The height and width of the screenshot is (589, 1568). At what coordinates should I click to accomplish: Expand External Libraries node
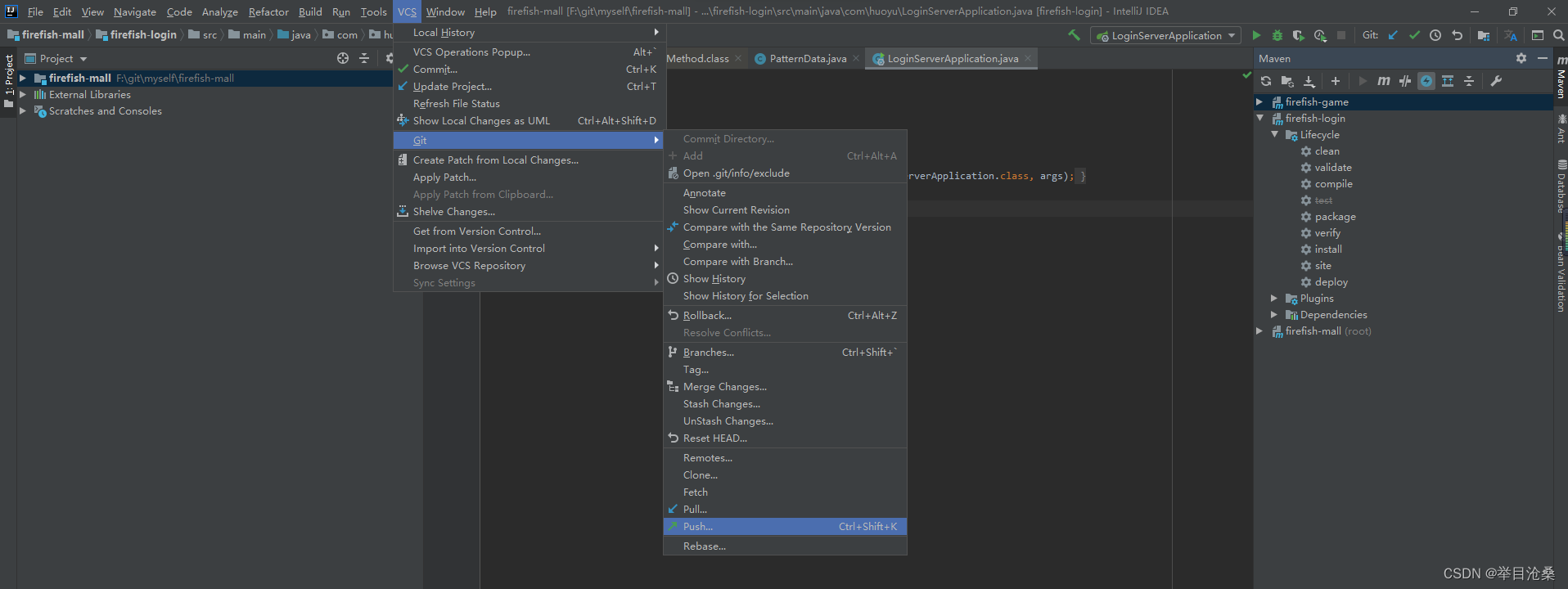(x=23, y=95)
